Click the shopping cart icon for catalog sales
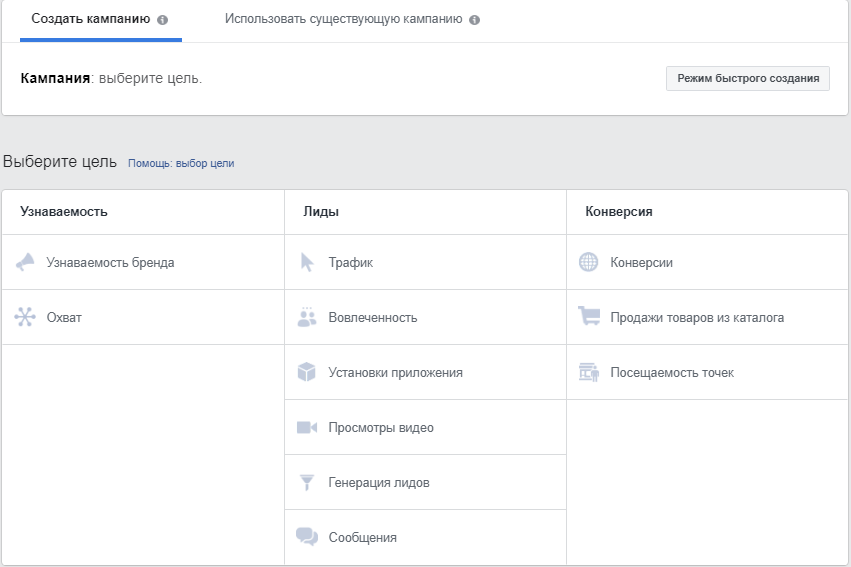851x567 pixels. pos(589,317)
